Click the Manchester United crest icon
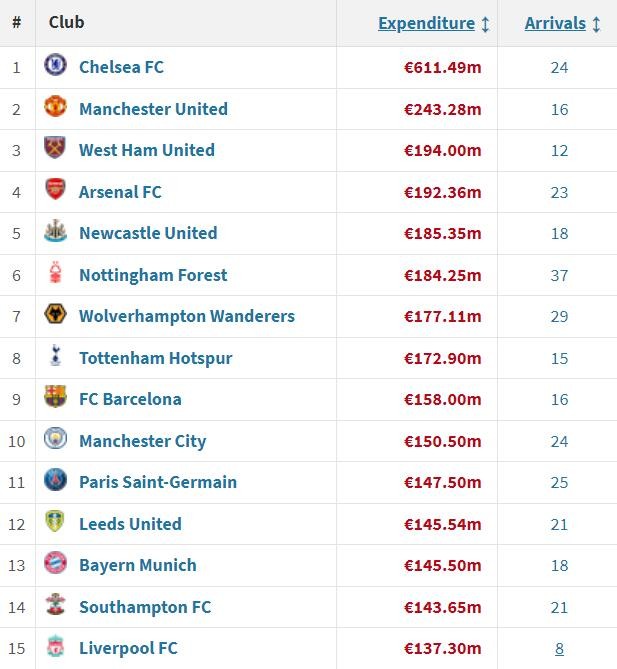This screenshot has width=617, height=669. [56, 108]
